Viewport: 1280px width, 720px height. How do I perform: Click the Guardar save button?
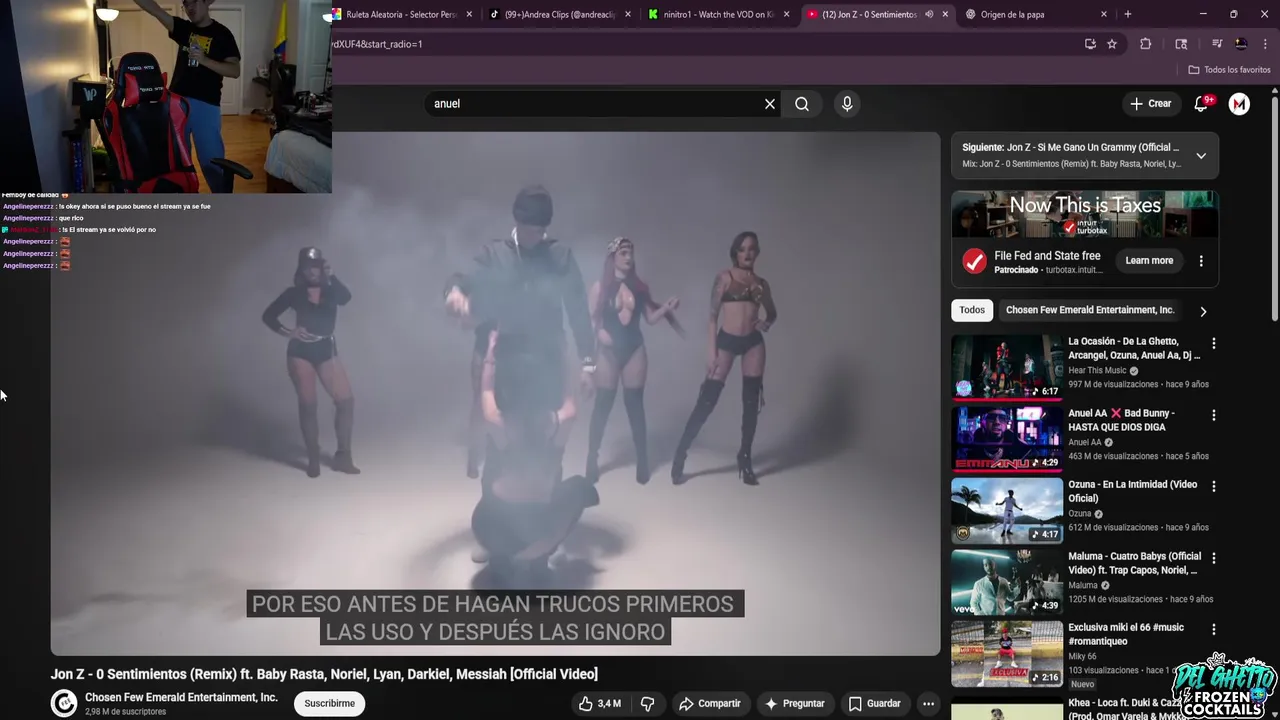[x=874, y=703]
